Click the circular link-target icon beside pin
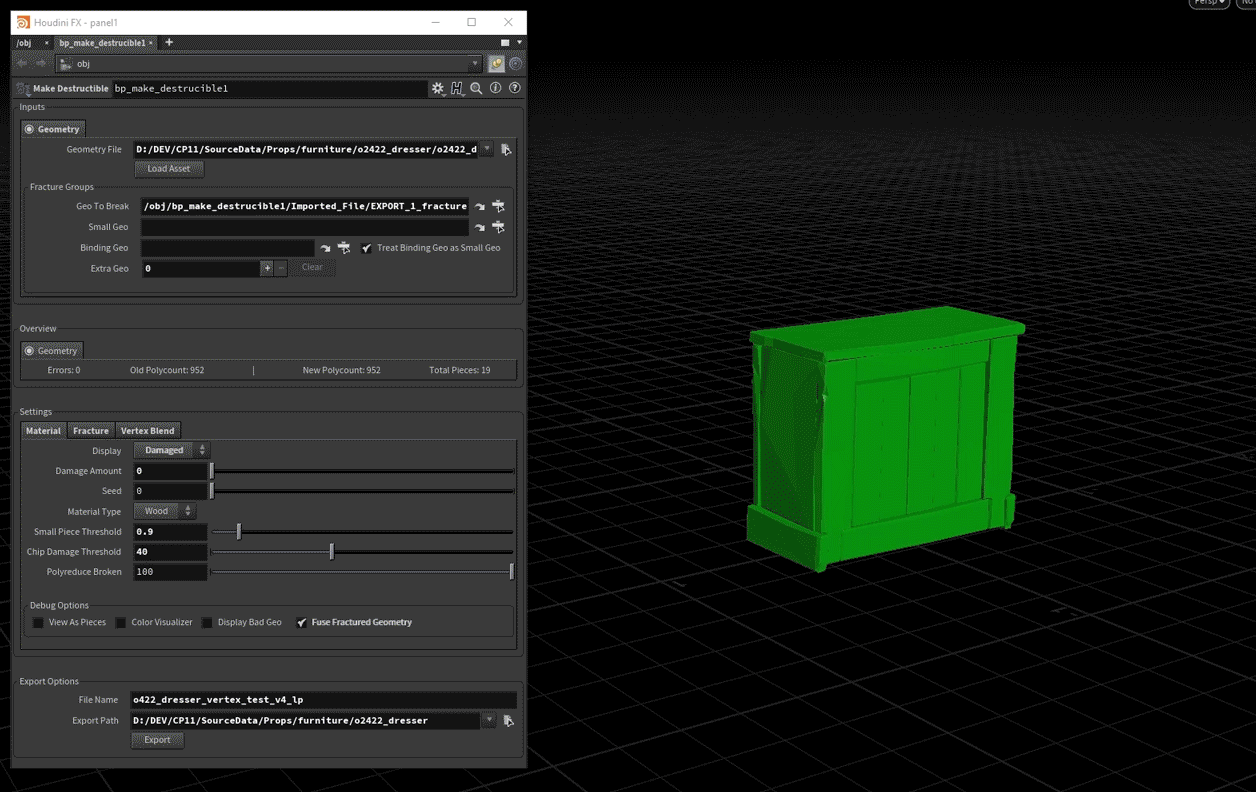The width and height of the screenshot is (1256, 792). 515,64
